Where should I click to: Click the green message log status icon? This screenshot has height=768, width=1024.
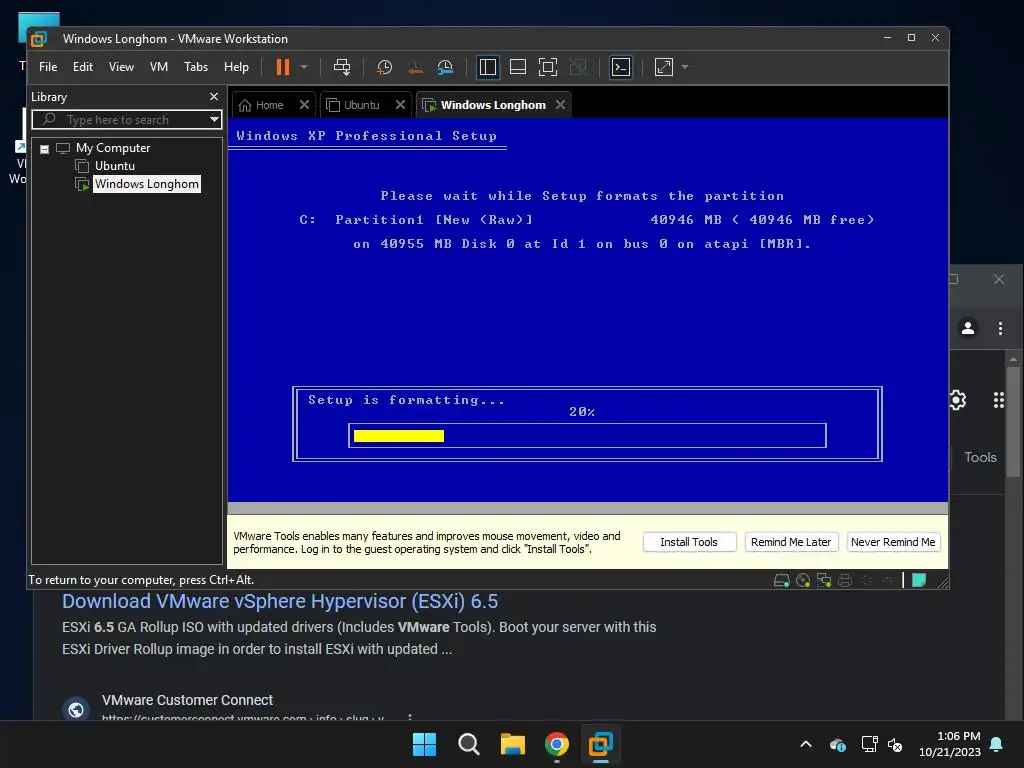click(x=919, y=580)
